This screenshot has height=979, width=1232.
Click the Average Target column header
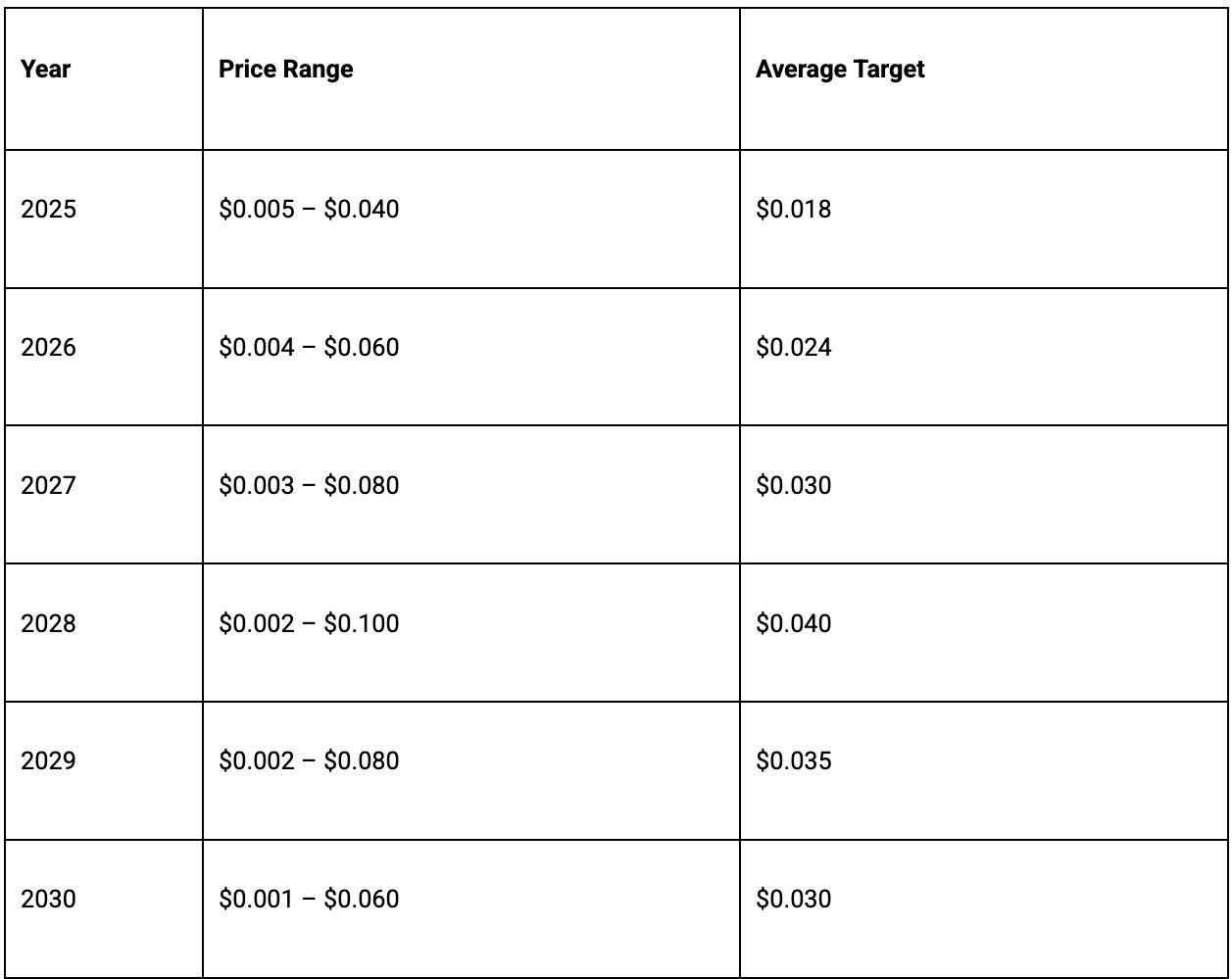(840, 70)
